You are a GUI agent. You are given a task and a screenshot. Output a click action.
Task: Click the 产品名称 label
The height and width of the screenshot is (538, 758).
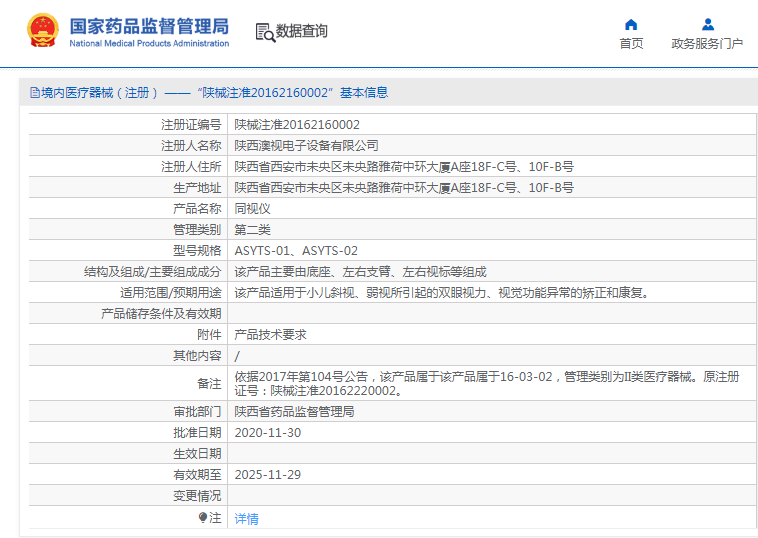[x=197, y=209]
